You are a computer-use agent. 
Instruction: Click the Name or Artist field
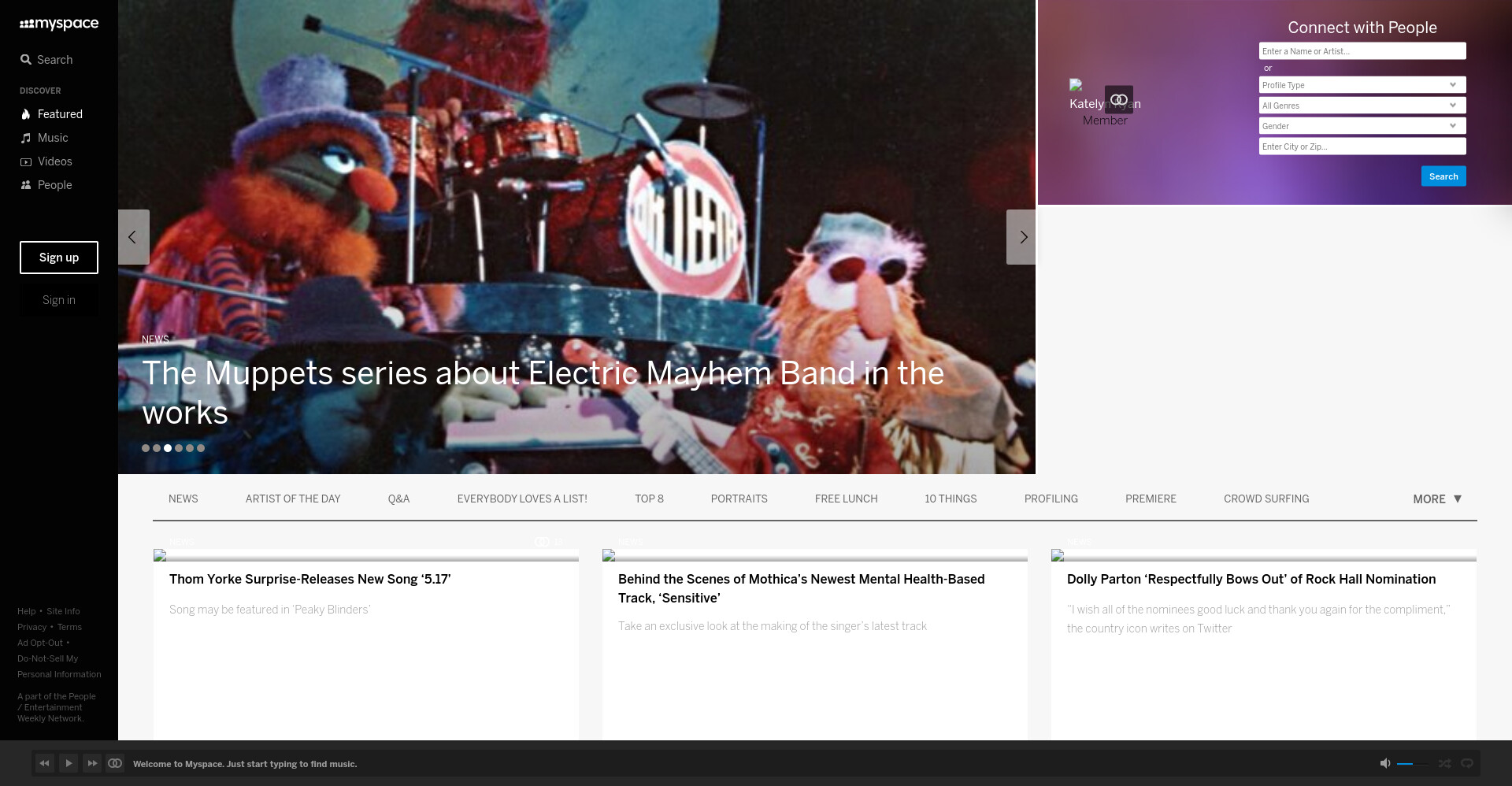click(x=1362, y=51)
